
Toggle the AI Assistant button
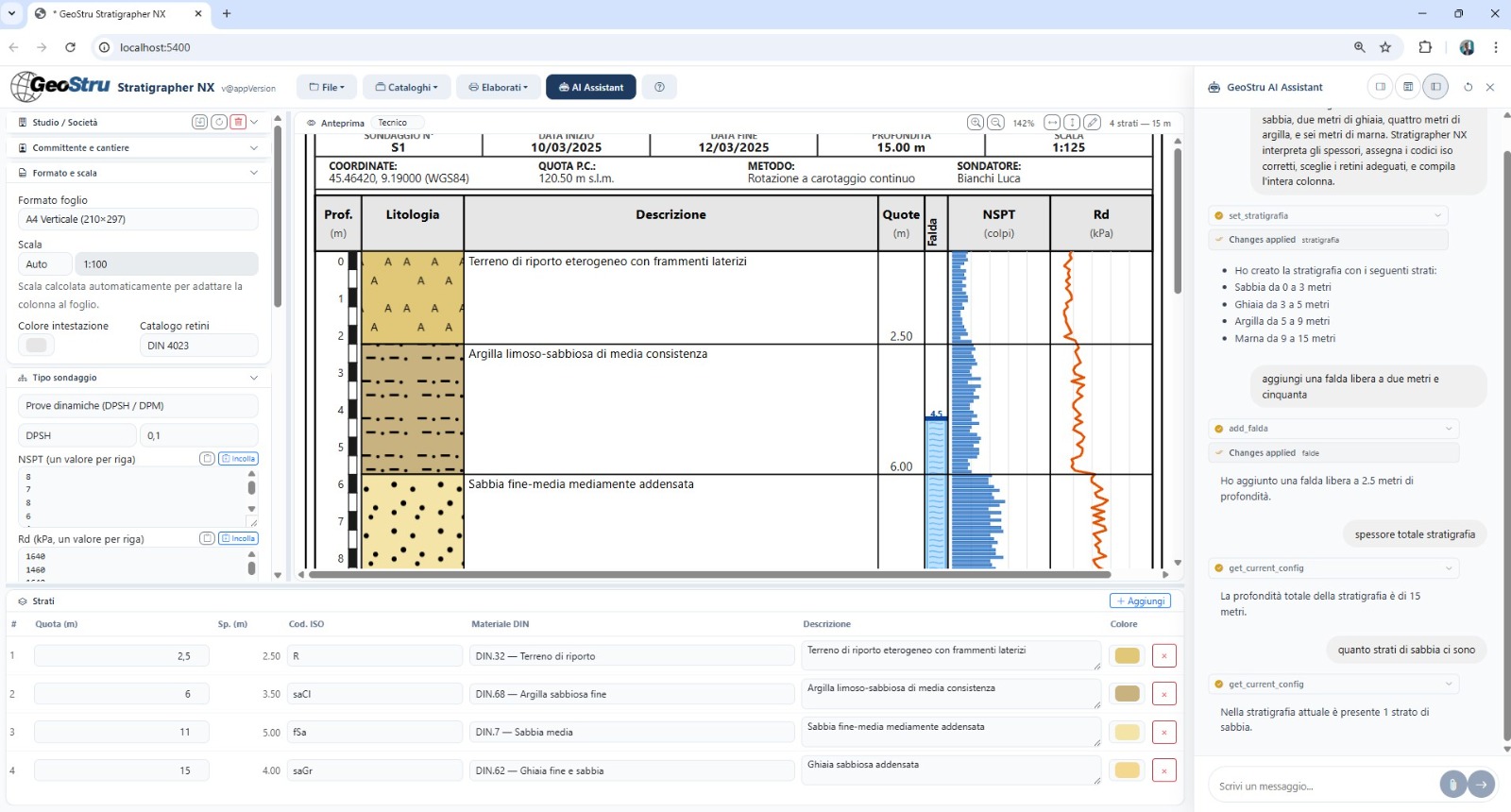pos(591,87)
